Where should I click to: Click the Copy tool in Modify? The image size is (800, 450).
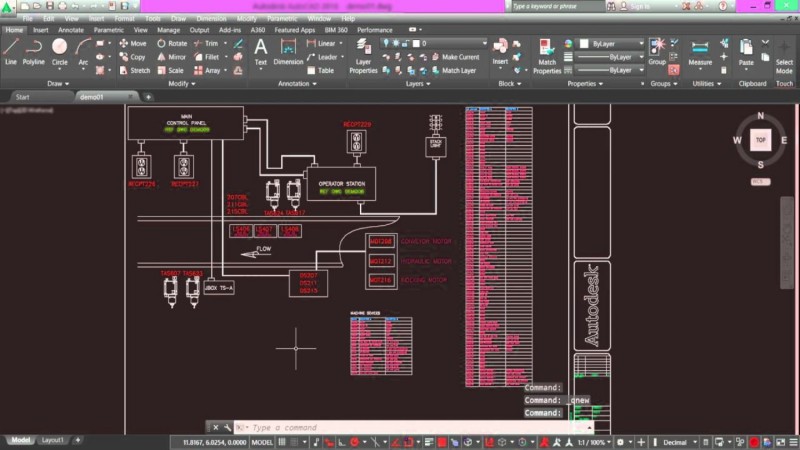click(132, 57)
